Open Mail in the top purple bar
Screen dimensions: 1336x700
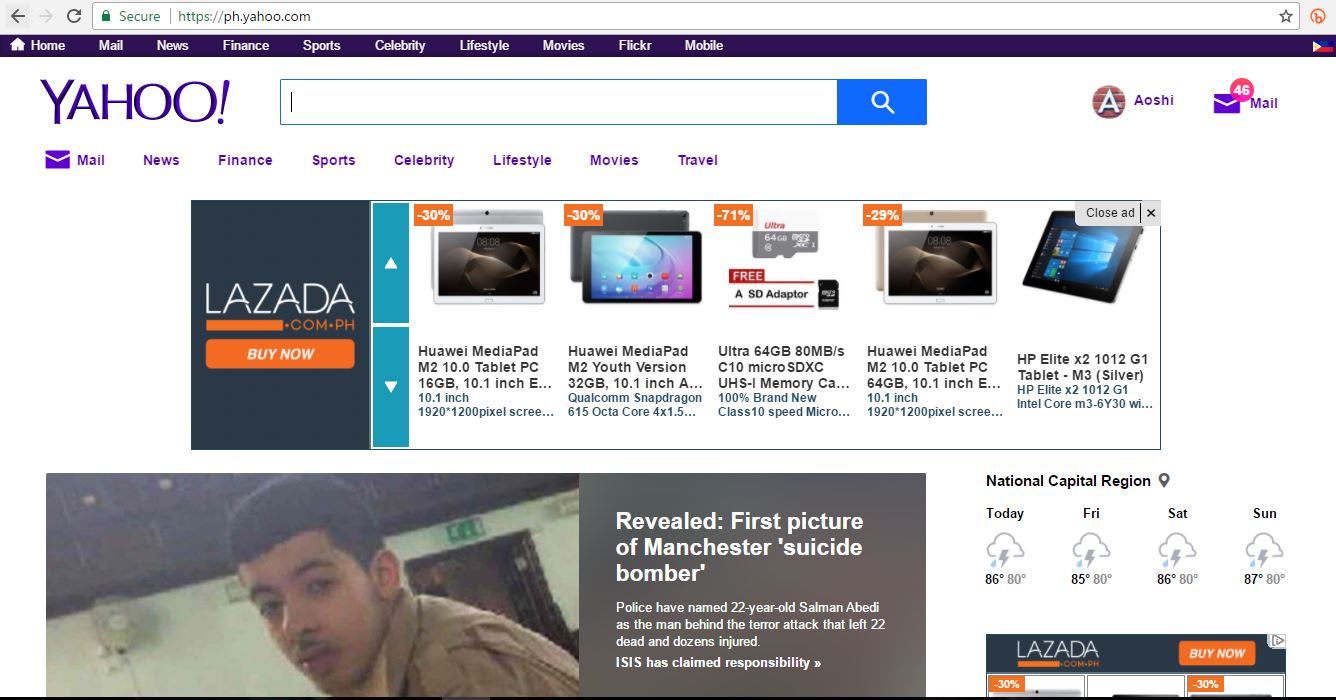111,45
